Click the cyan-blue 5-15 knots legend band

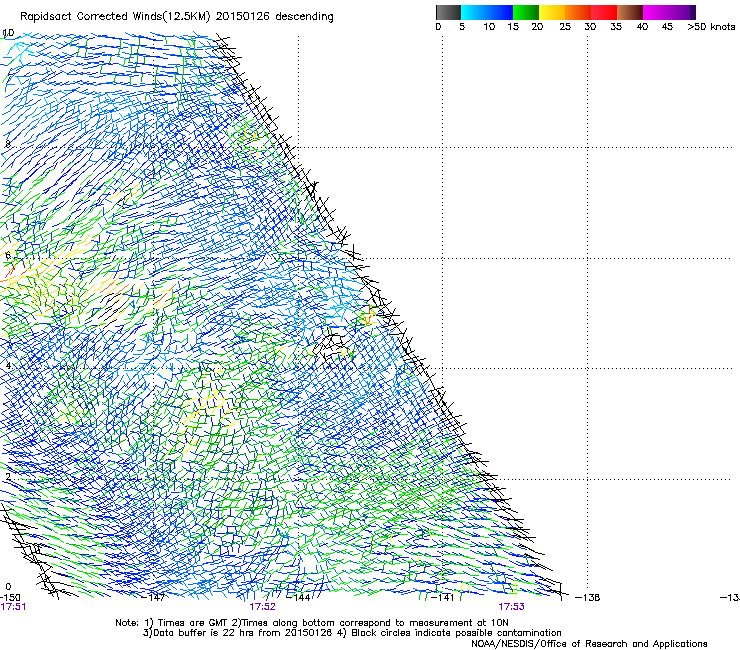[487, 12]
